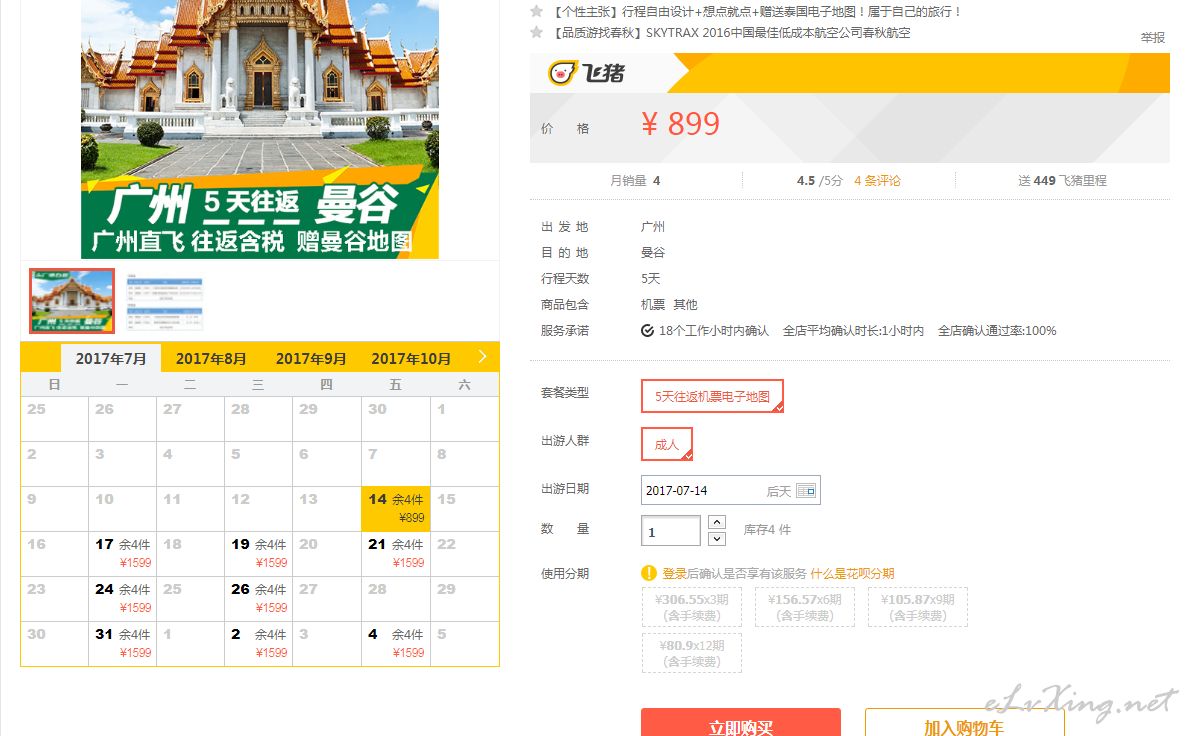Click the 库存4 件 stock text
This screenshot has width=1189, height=736.
[x=767, y=530]
